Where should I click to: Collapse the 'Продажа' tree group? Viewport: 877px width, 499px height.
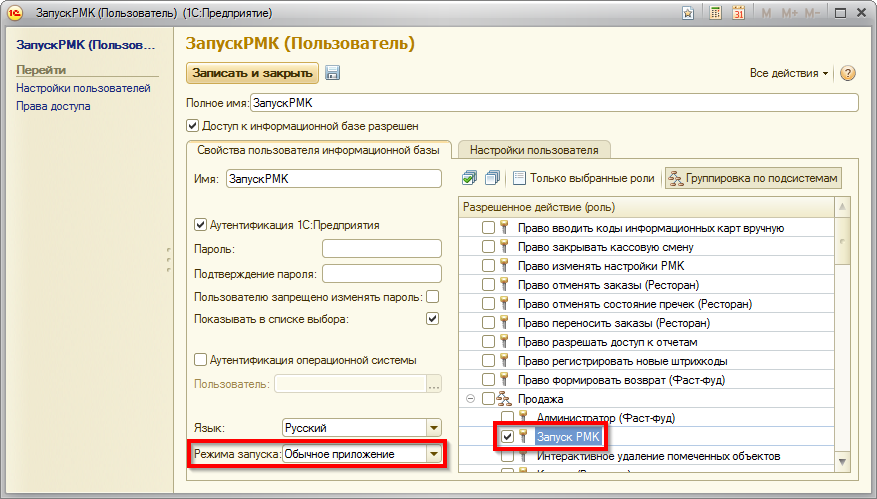pos(469,399)
